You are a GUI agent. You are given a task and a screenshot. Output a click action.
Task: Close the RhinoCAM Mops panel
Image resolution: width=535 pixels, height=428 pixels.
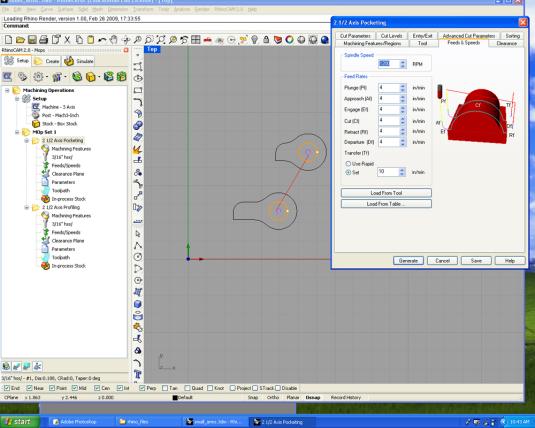click(x=126, y=50)
